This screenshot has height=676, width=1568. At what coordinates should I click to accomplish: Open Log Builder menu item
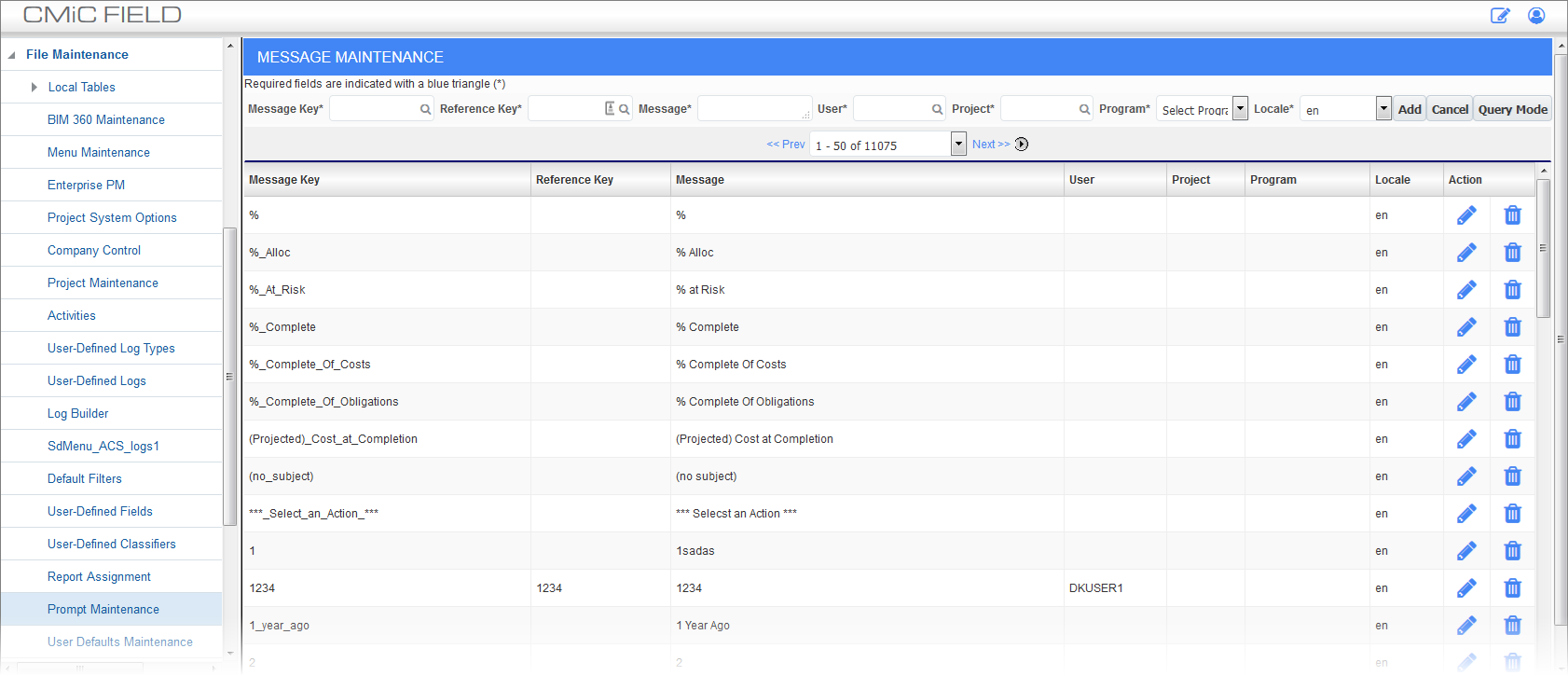click(x=78, y=414)
